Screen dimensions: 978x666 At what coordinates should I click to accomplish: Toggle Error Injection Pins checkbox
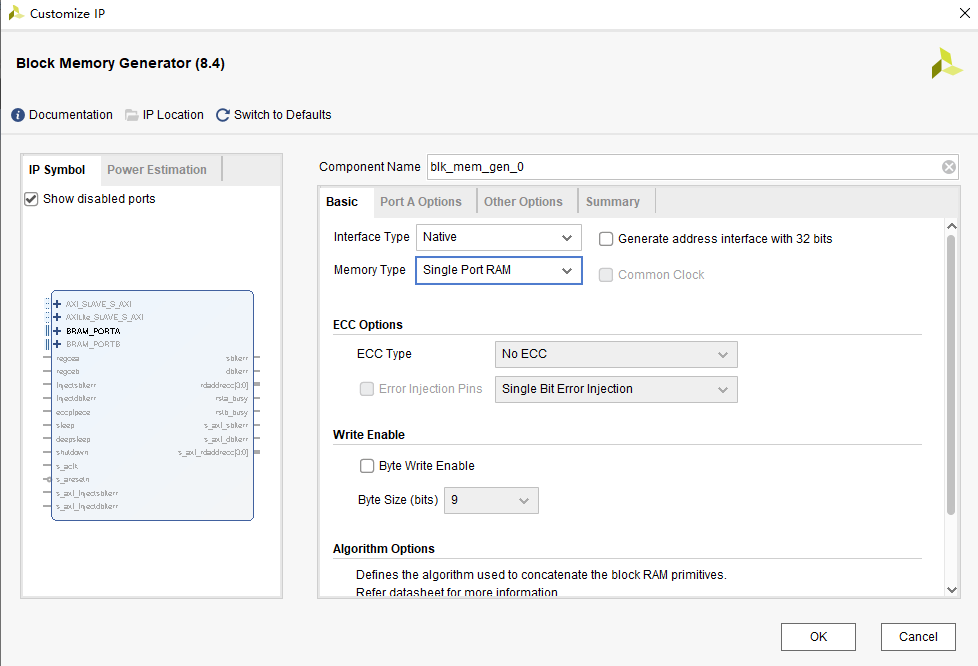point(367,389)
